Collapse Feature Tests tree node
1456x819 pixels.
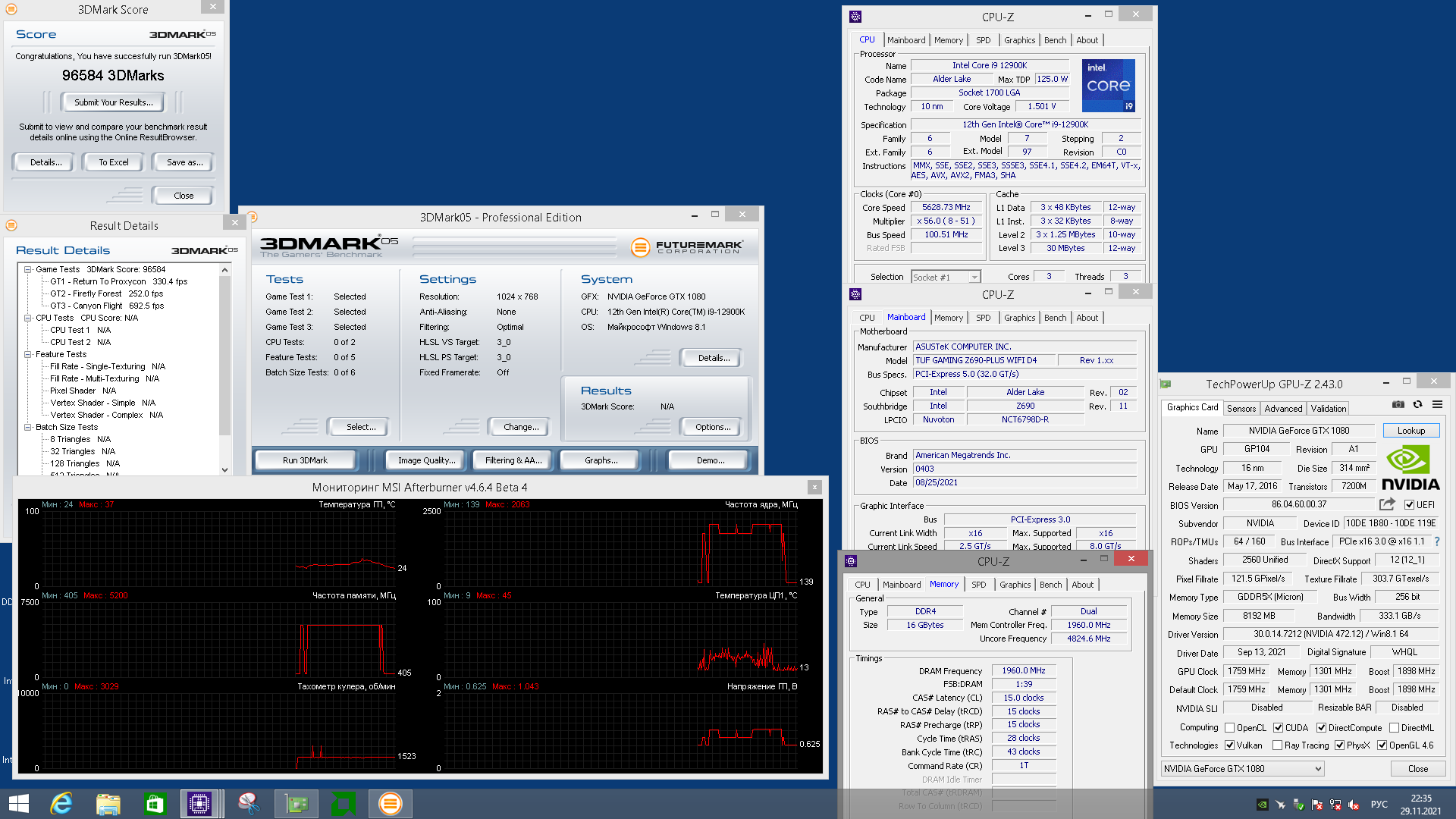coord(27,354)
